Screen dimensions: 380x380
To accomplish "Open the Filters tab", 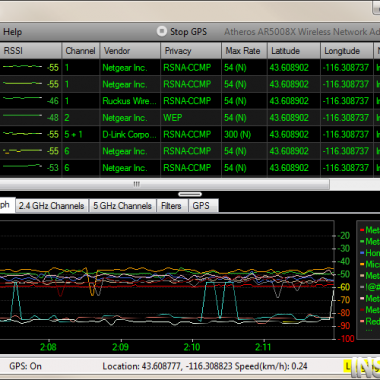I will click(x=172, y=206).
